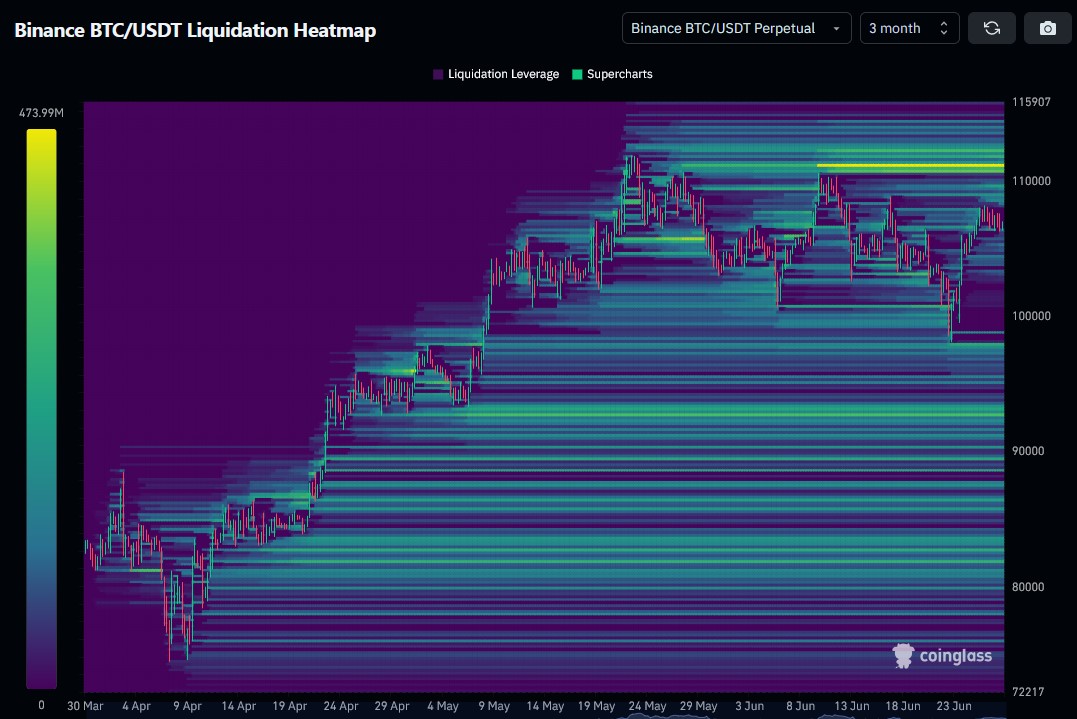Click the 23 Jun date label
Viewport: 1077px width, 719px height.
pyautogui.click(x=954, y=706)
